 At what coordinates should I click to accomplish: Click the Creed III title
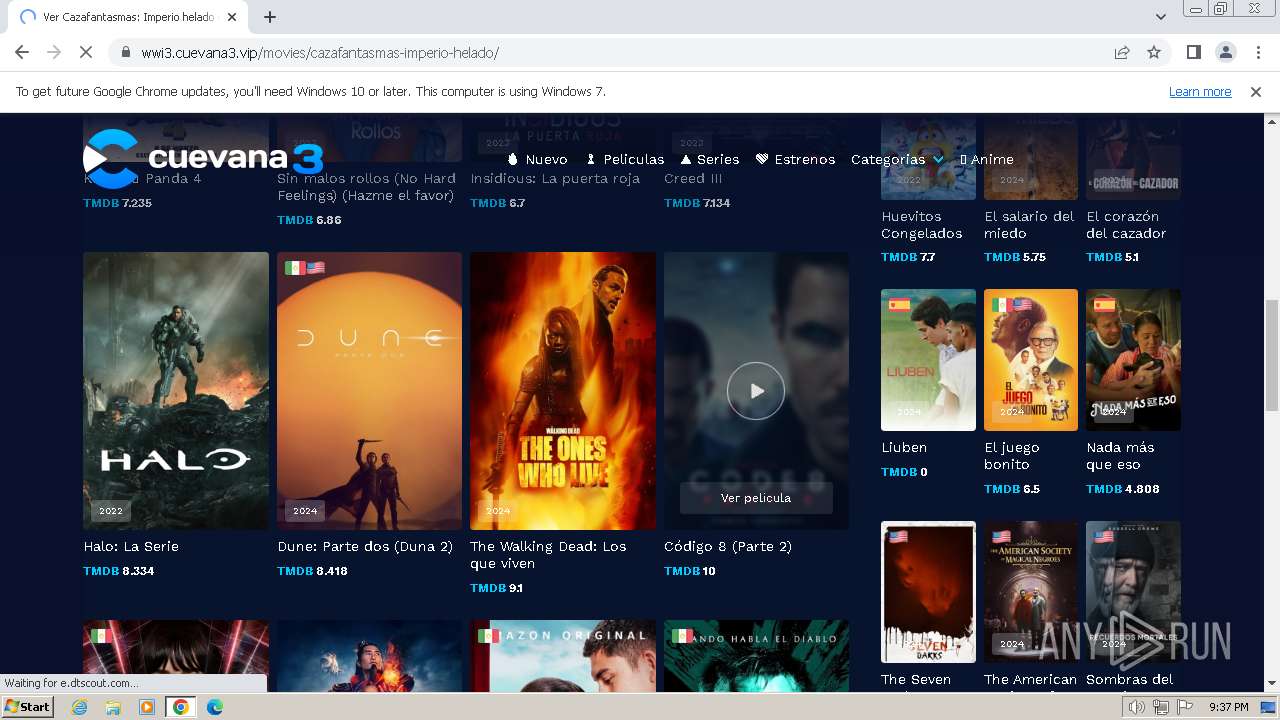[693, 178]
